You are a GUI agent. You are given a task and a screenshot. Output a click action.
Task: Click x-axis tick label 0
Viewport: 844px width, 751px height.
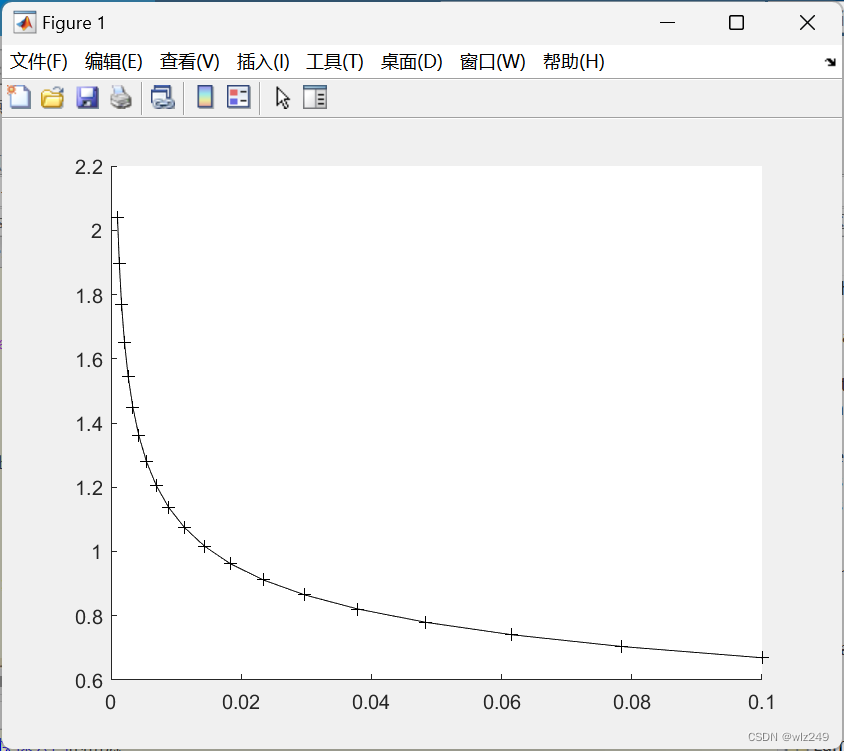[x=110, y=703]
